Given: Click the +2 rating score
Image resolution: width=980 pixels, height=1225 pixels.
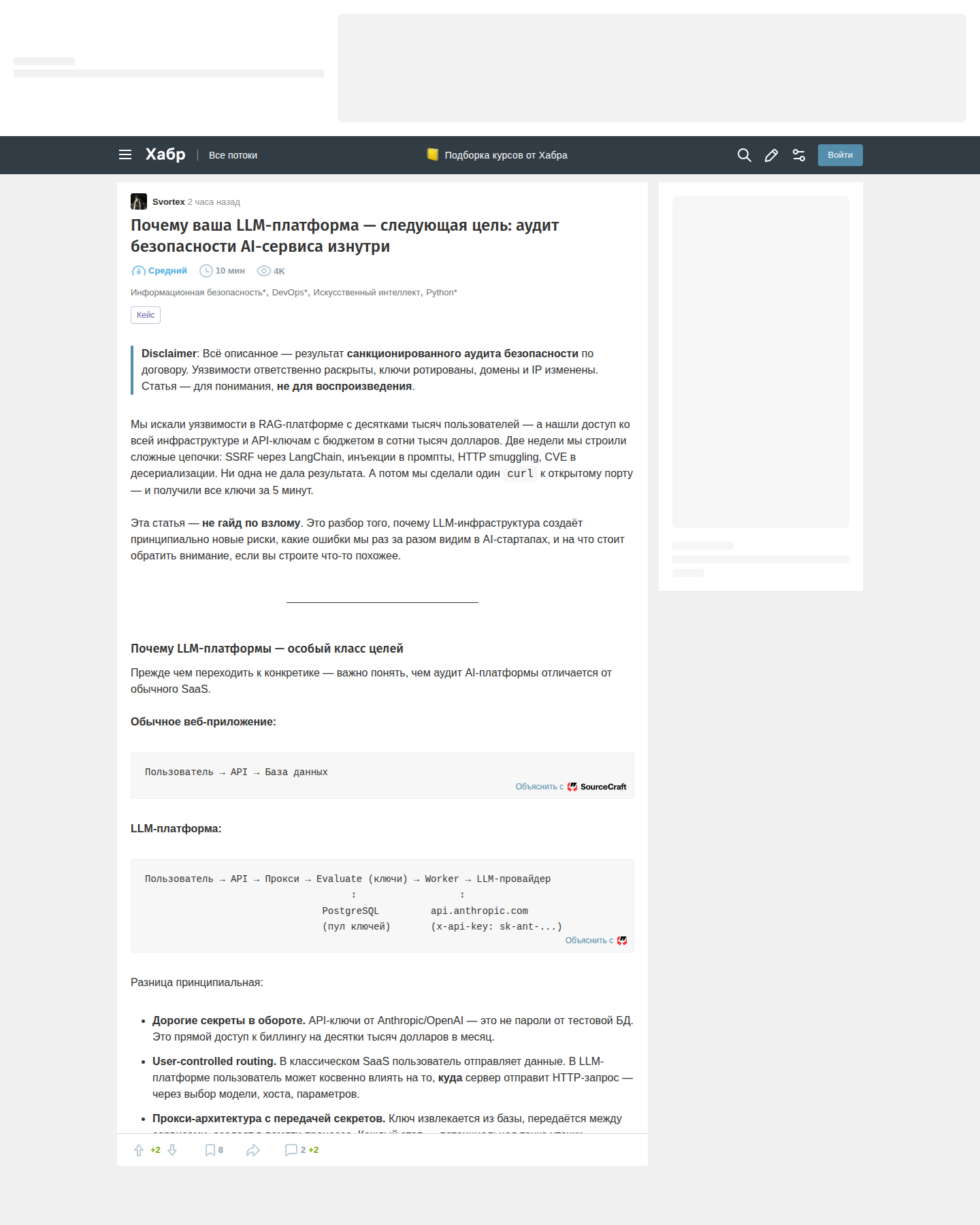Looking at the screenshot, I should click(x=155, y=1150).
